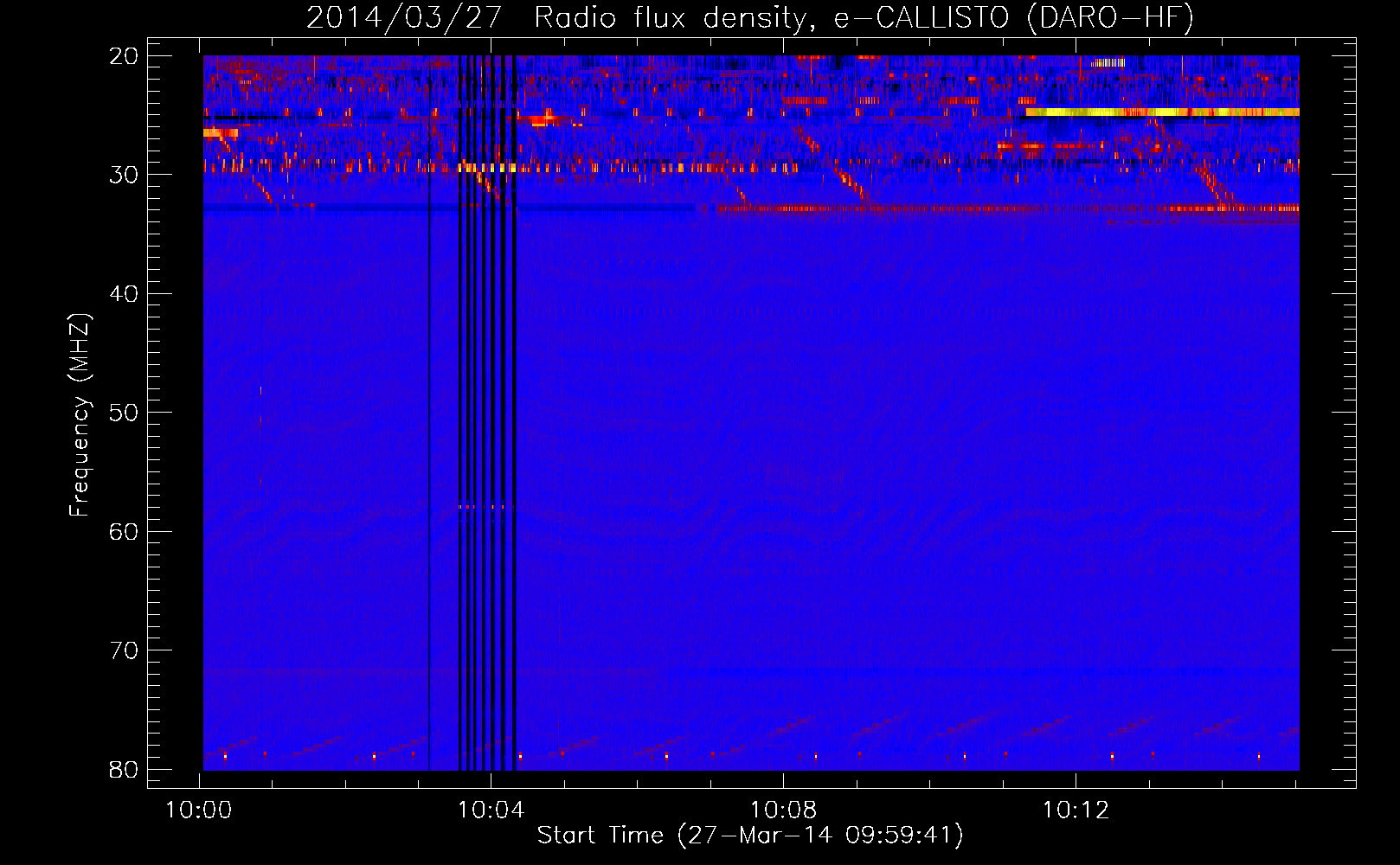Screen dimensions: 1400x865
Task: Click the frequency tick label '30'
Action: [124, 175]
